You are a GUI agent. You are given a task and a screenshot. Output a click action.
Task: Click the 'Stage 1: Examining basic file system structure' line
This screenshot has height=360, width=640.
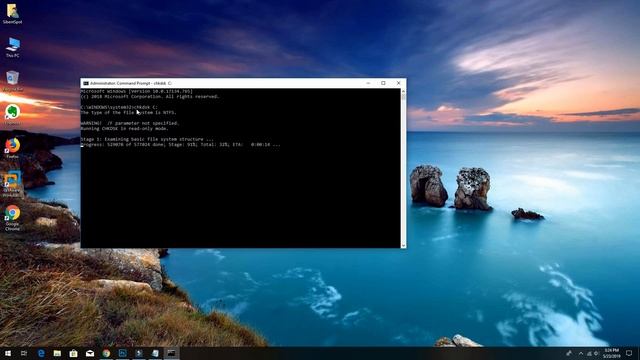coord(147,139)
